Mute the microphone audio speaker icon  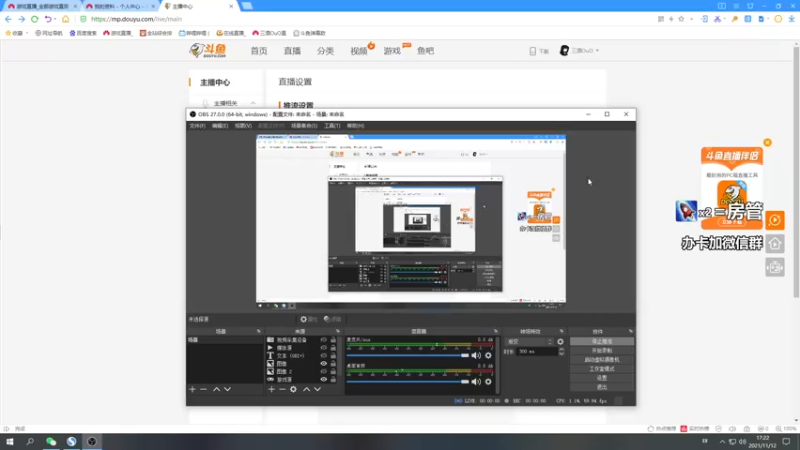pyautogui.click(x=476, y=355)
